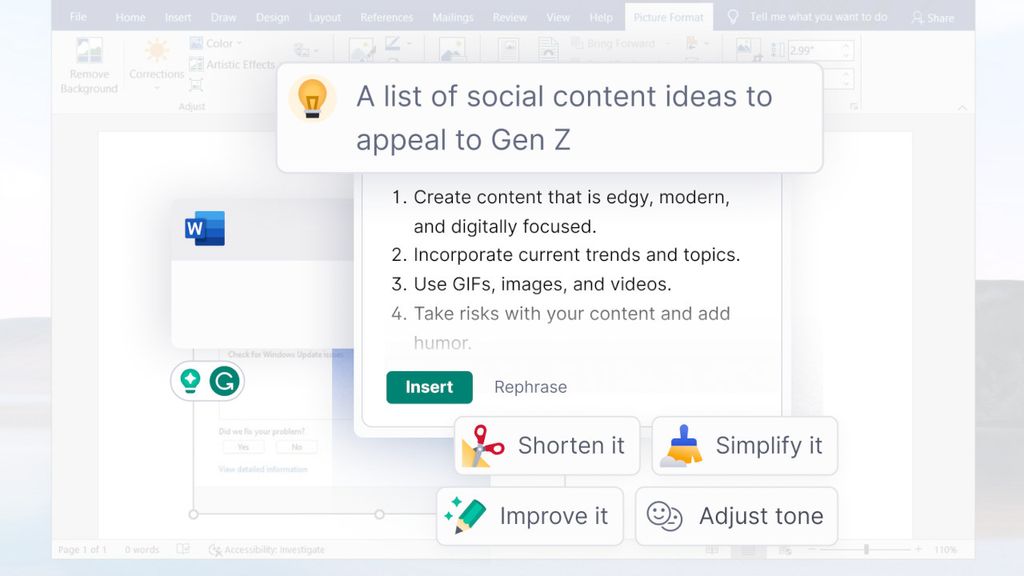
Task: Click the pencil icon on Improve it
Action: 463,516
